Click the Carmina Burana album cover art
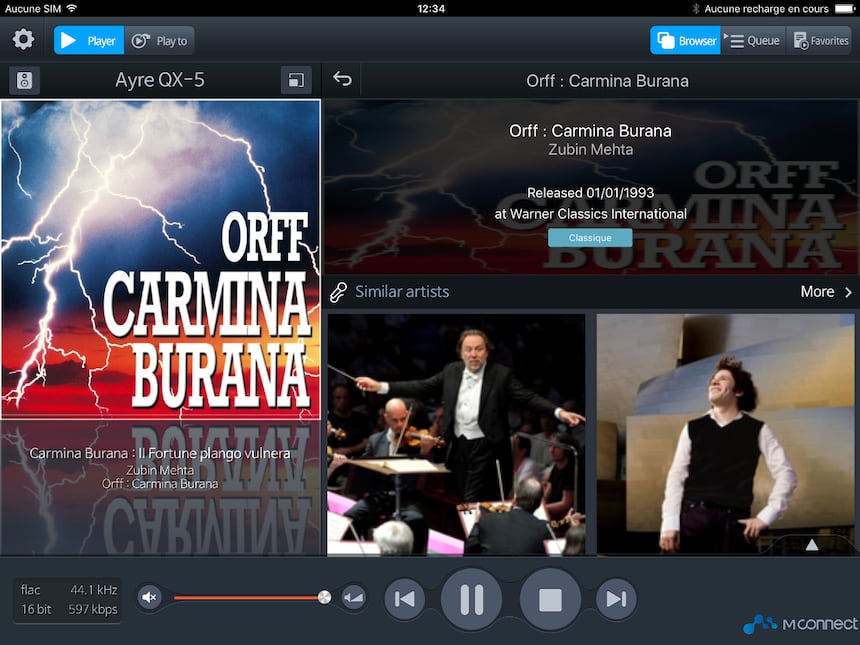 coord(161,259)
